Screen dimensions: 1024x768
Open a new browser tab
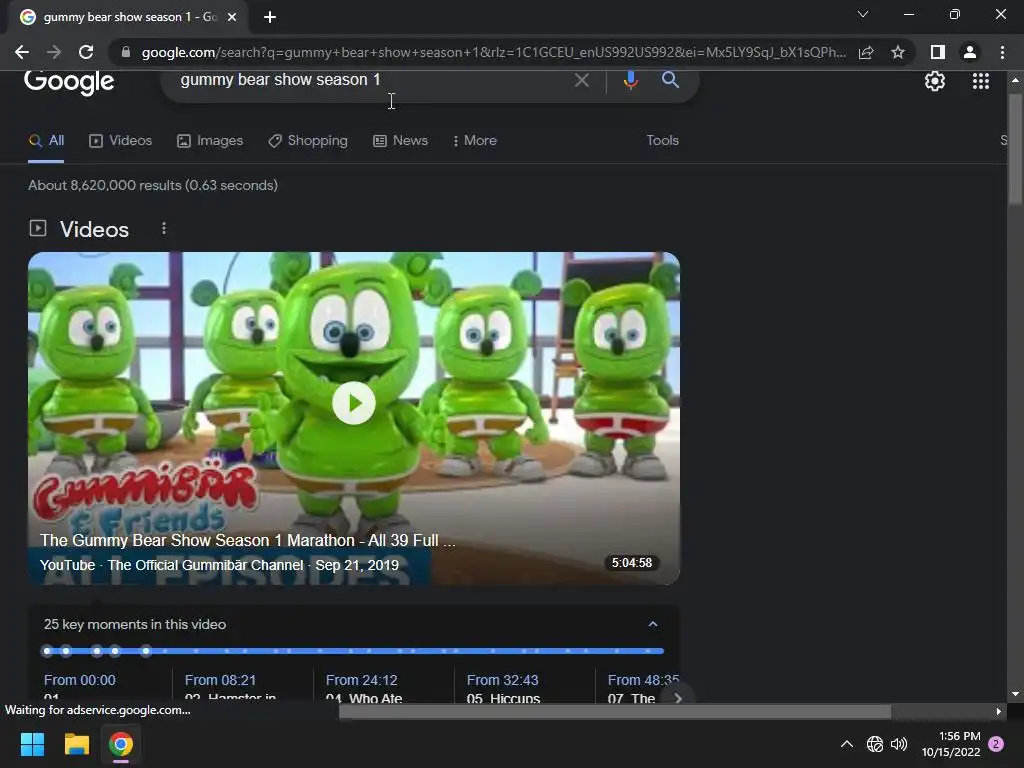pyautogui.click(x=270, y=17)
